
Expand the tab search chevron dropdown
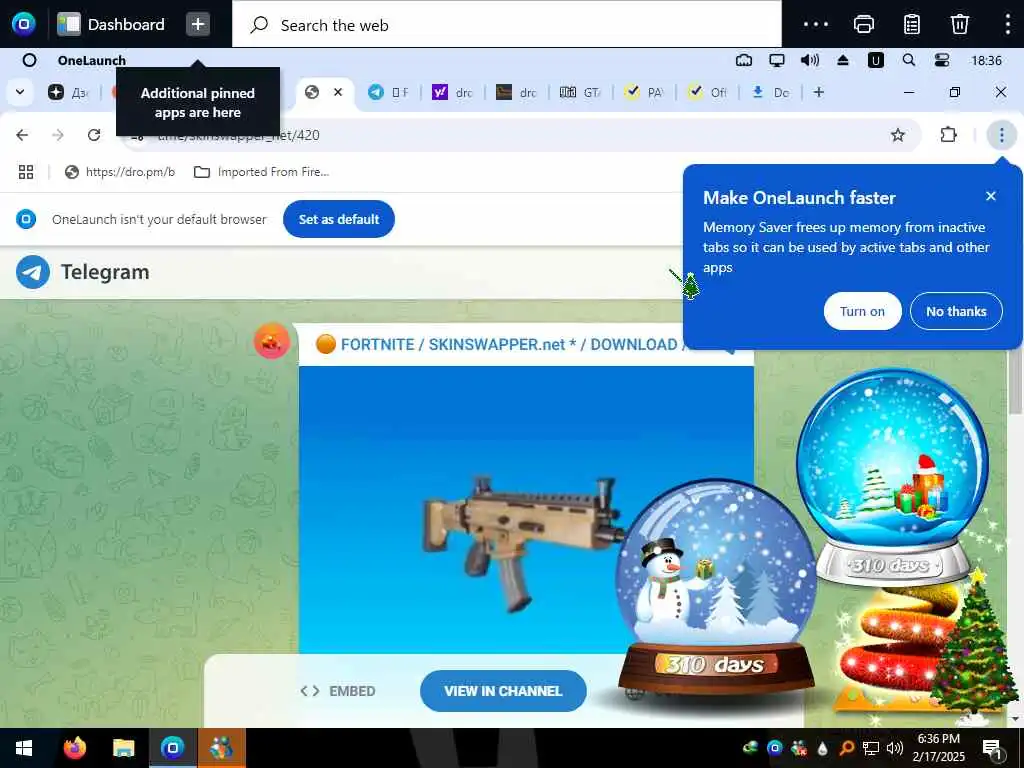pos(20,92)
